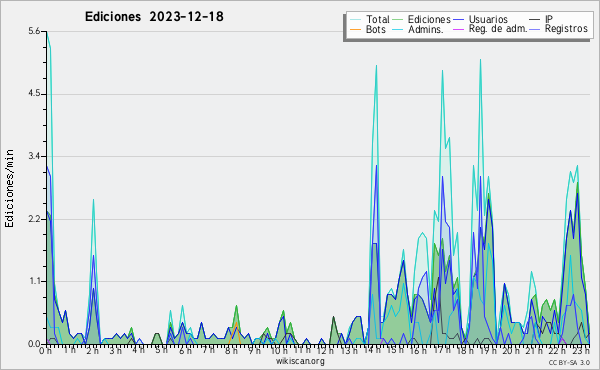600x370 pixels.
Task: Click the chart title Ediciones 2023-12-18
Action: tap(154, 17)
